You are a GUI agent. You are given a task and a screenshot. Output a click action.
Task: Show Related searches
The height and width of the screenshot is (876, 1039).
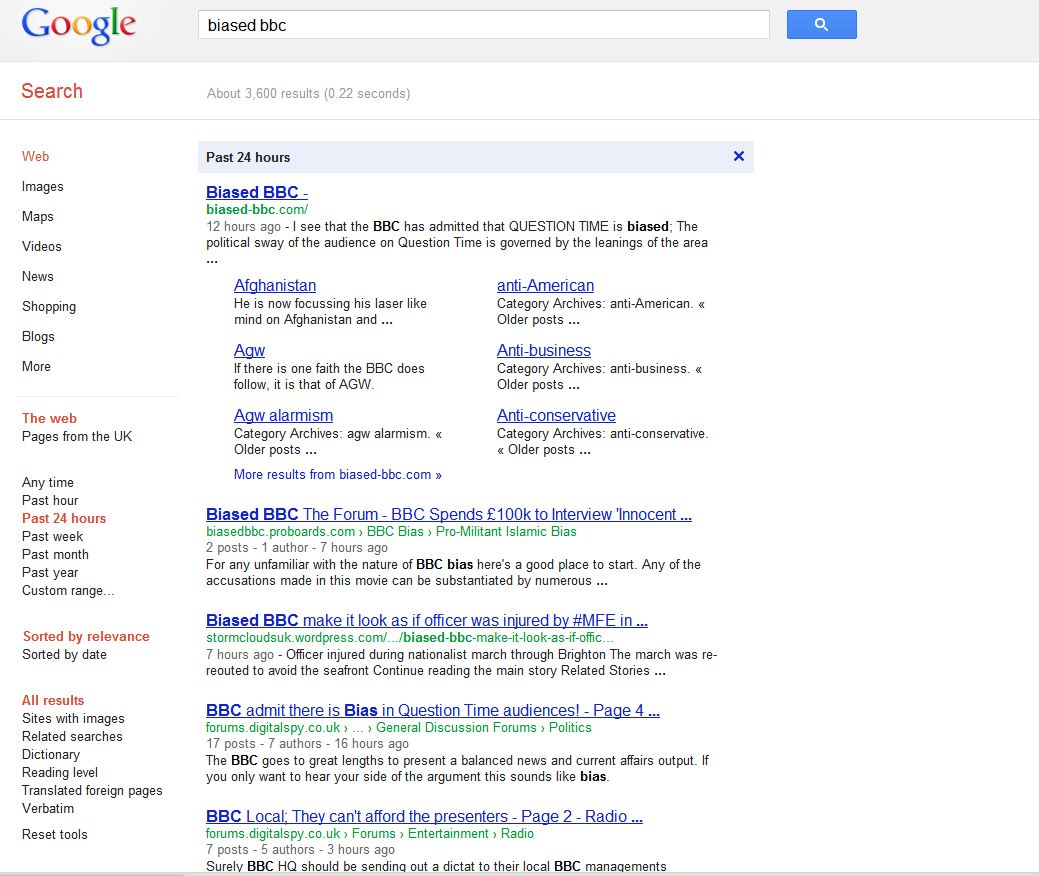tap(72, 736)
